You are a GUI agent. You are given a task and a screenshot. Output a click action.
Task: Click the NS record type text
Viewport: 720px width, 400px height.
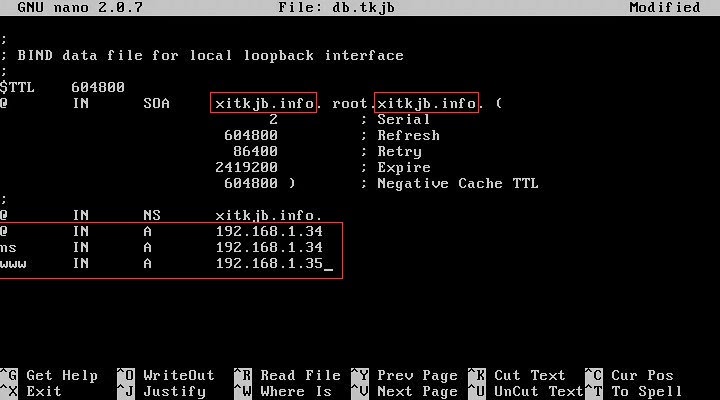[x=152, y=215]
